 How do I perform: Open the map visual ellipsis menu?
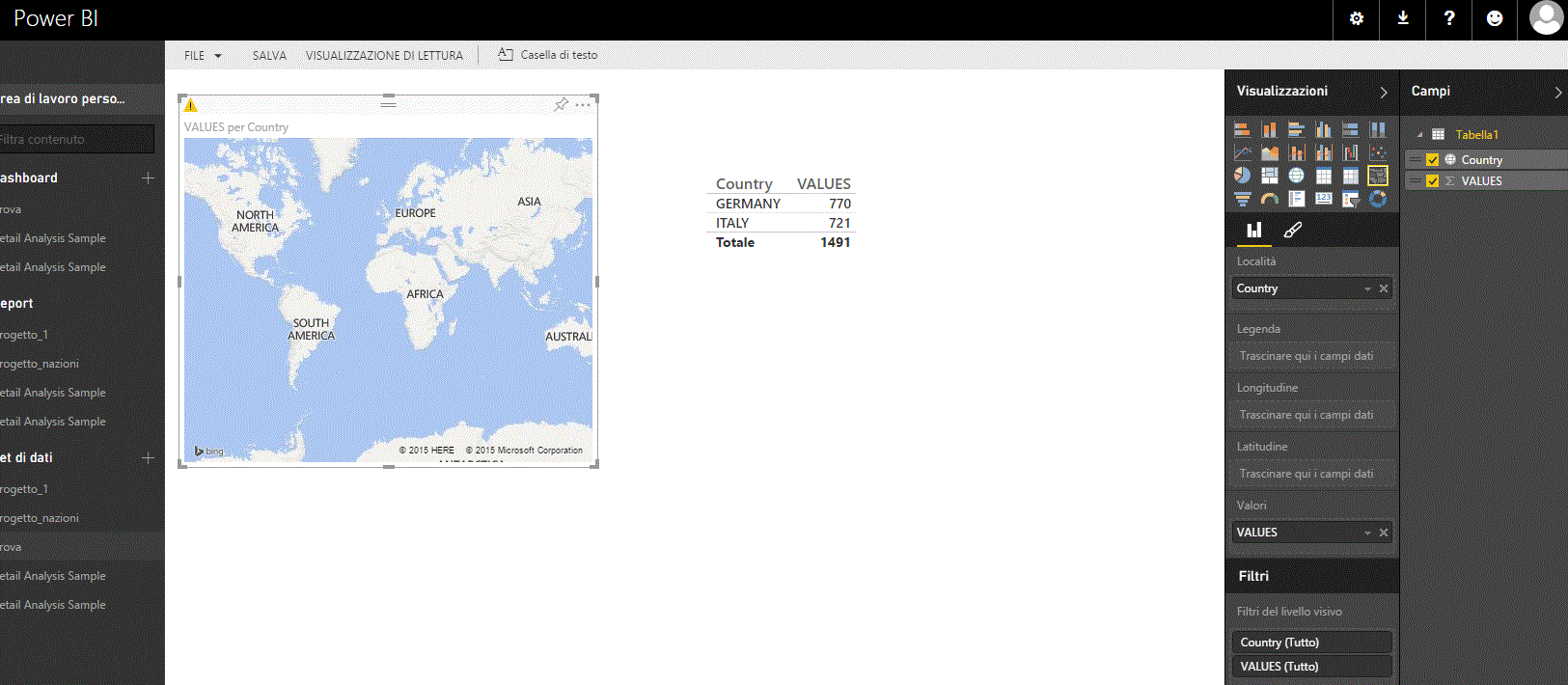583,104
